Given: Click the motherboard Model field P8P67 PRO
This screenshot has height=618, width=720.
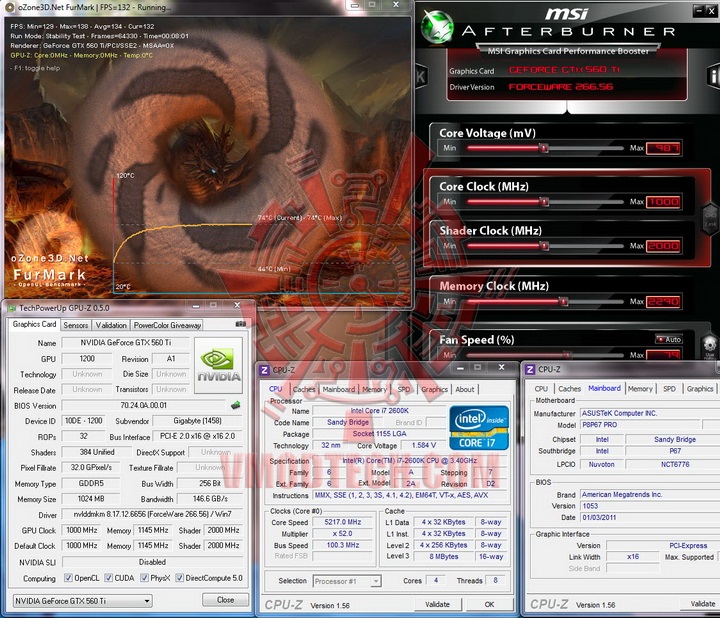Looking at the screenshot, I should [641, 425].
